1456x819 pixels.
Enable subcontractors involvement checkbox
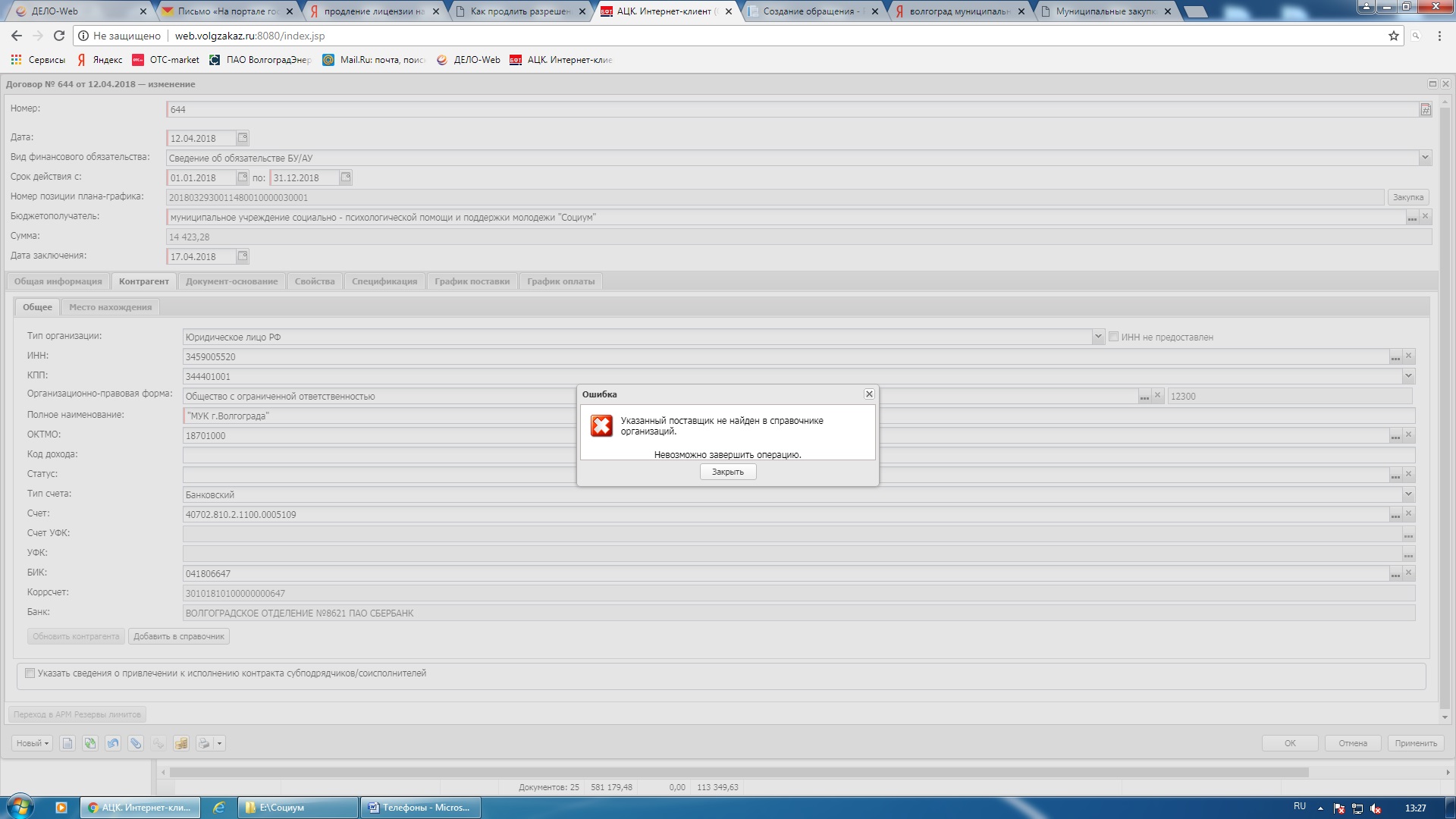(30, 673)
